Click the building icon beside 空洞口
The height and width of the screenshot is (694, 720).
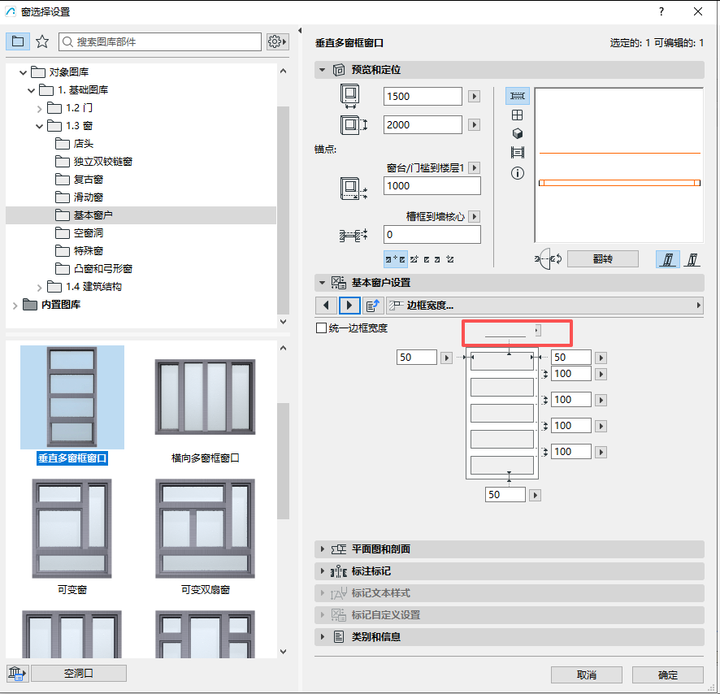click(x=17, y=673)
